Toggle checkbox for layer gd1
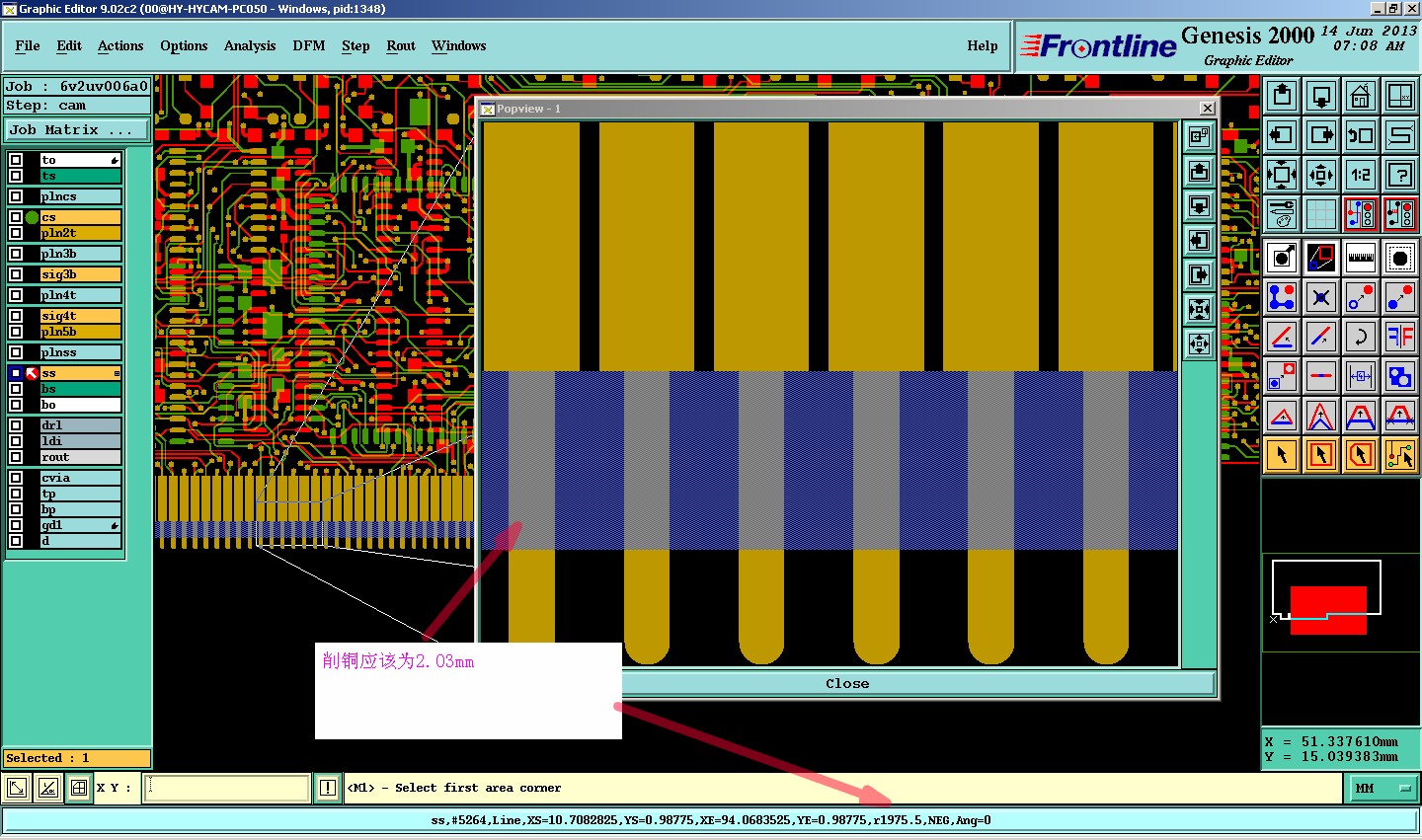 pyautogui.click(x=16, y=525)
